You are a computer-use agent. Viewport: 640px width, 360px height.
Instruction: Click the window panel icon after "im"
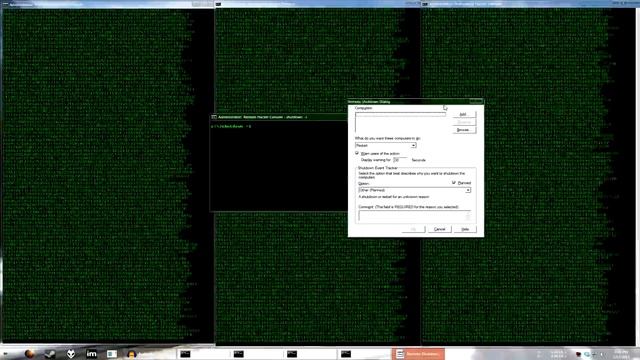click(112, 354)
